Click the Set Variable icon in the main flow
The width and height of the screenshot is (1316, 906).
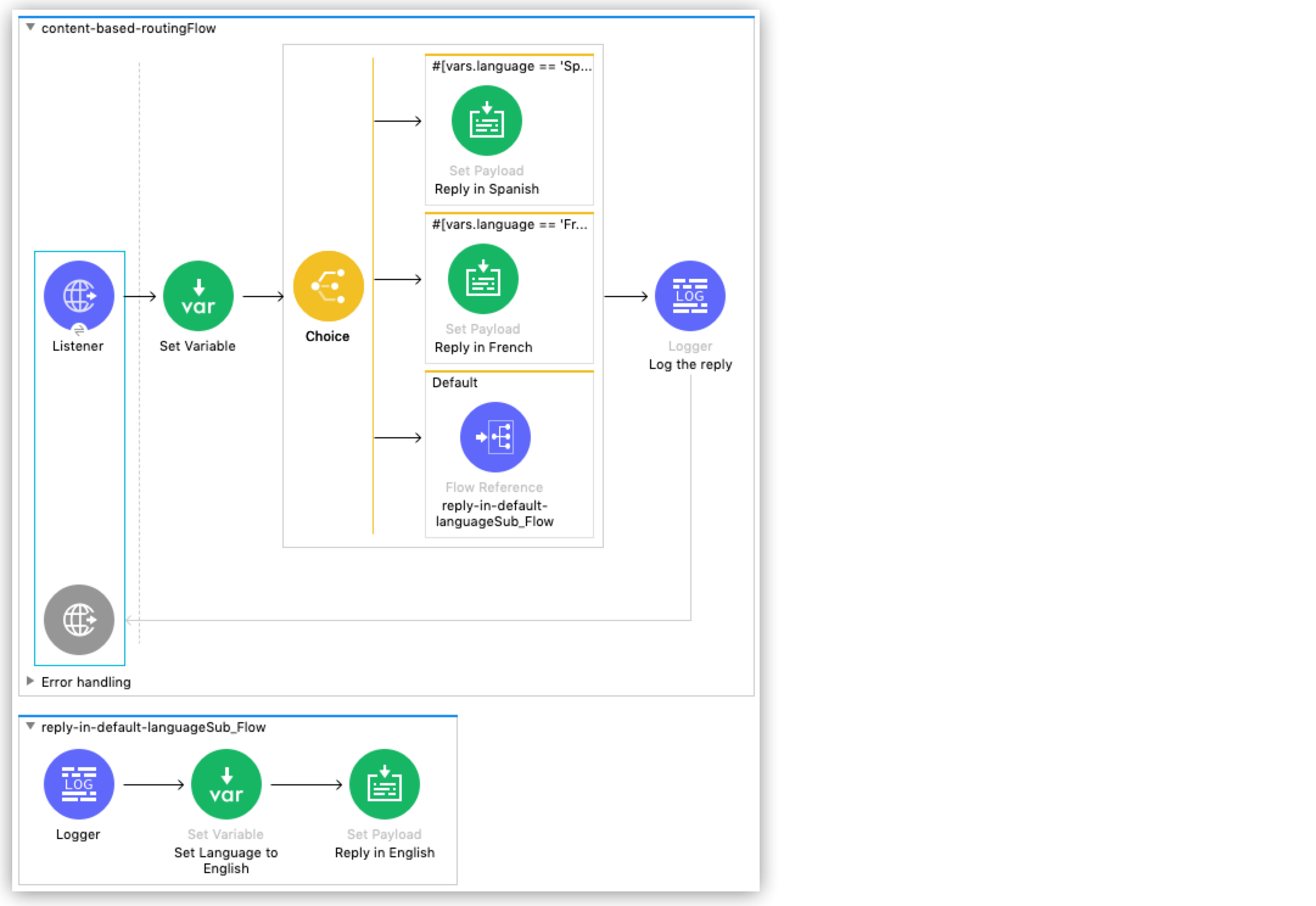(198, 295)
